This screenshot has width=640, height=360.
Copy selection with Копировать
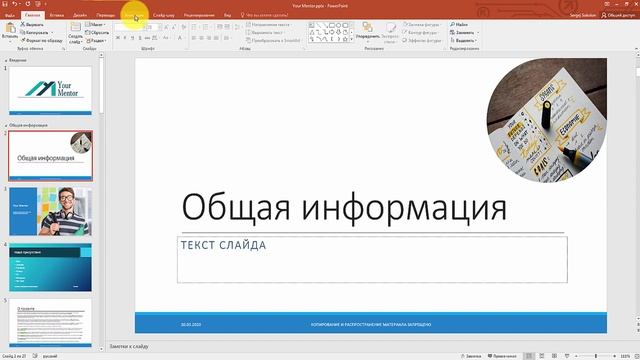35,32
